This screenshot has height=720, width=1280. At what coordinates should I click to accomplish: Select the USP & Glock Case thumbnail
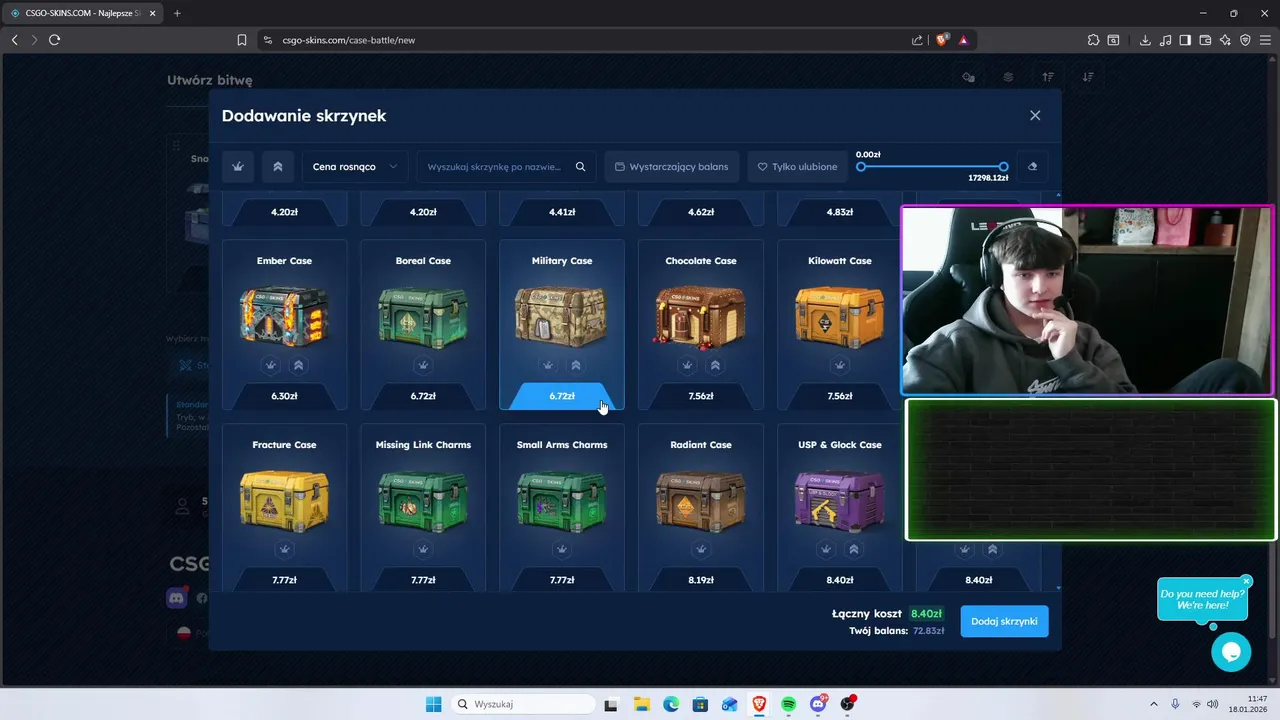pyautogui.click(x=840, y=500)
